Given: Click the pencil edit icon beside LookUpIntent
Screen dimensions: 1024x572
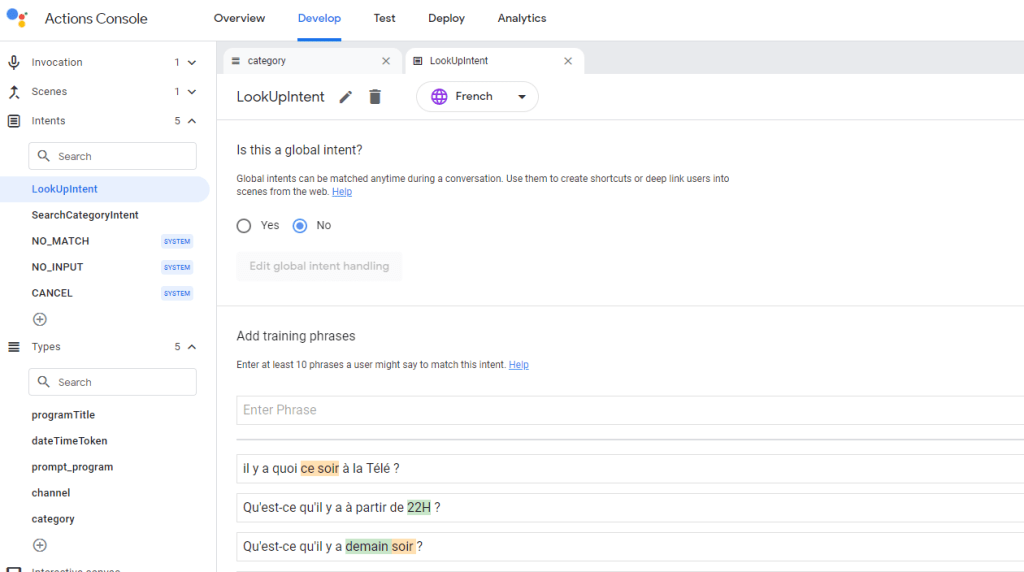Looking at the screenshot, I should pos(346,97).
